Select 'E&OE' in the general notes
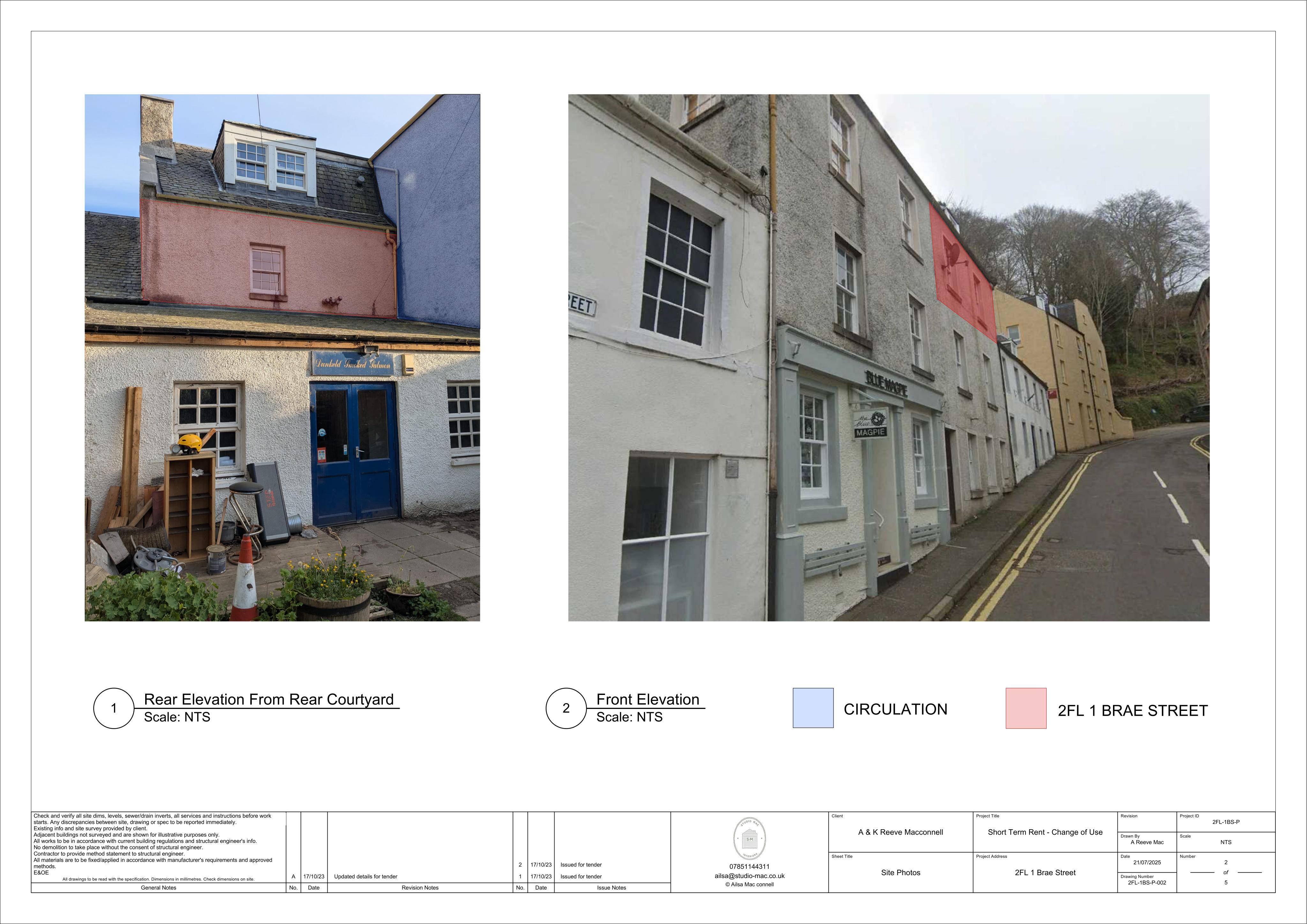The image size is (1307, 924). click(41, 873)
